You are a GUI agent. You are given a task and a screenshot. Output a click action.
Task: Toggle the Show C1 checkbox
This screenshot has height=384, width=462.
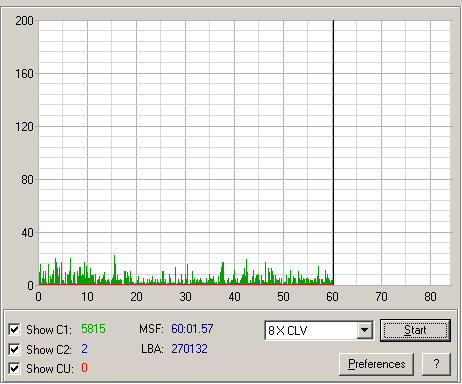(x=14, y=330)
